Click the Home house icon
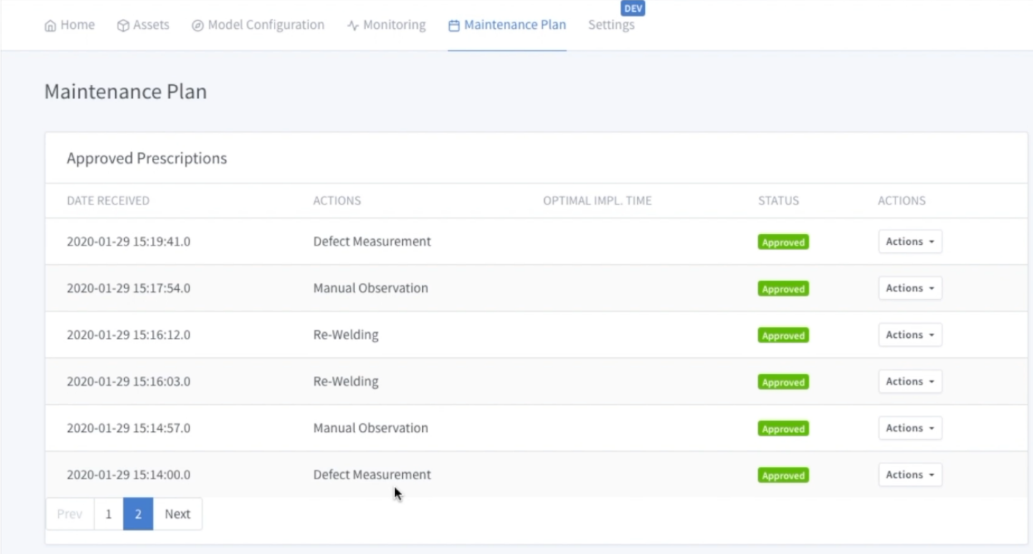Viewport: 1033px width, 554px height. pyautogui.click(x=50, y=26)
